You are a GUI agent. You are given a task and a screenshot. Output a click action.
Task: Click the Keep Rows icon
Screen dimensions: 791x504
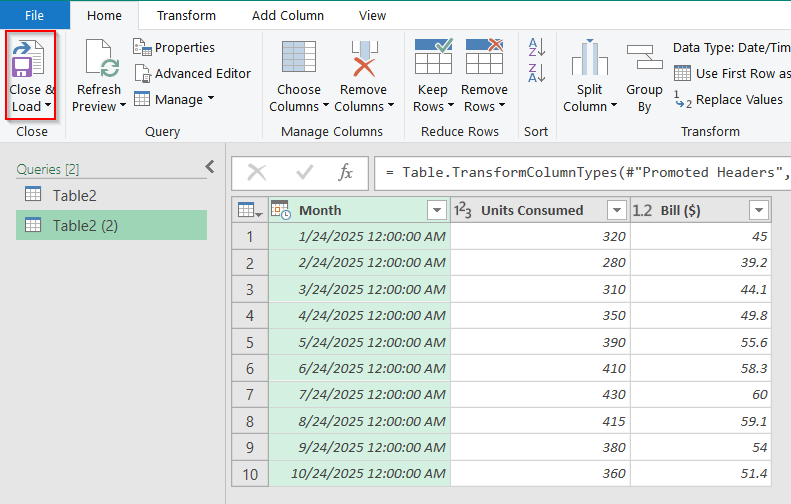[433, 56]
